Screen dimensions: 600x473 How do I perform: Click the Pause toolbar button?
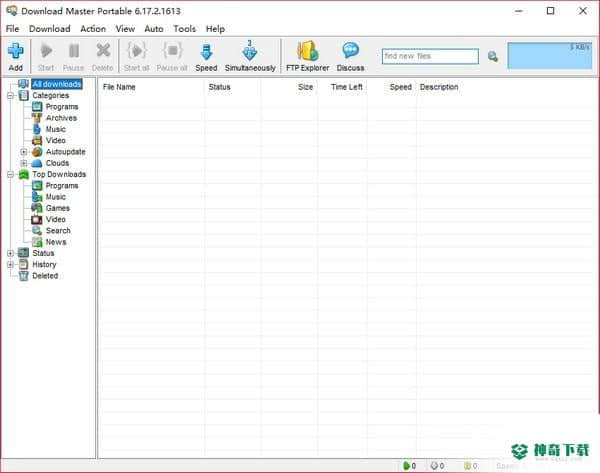(73, 57)
